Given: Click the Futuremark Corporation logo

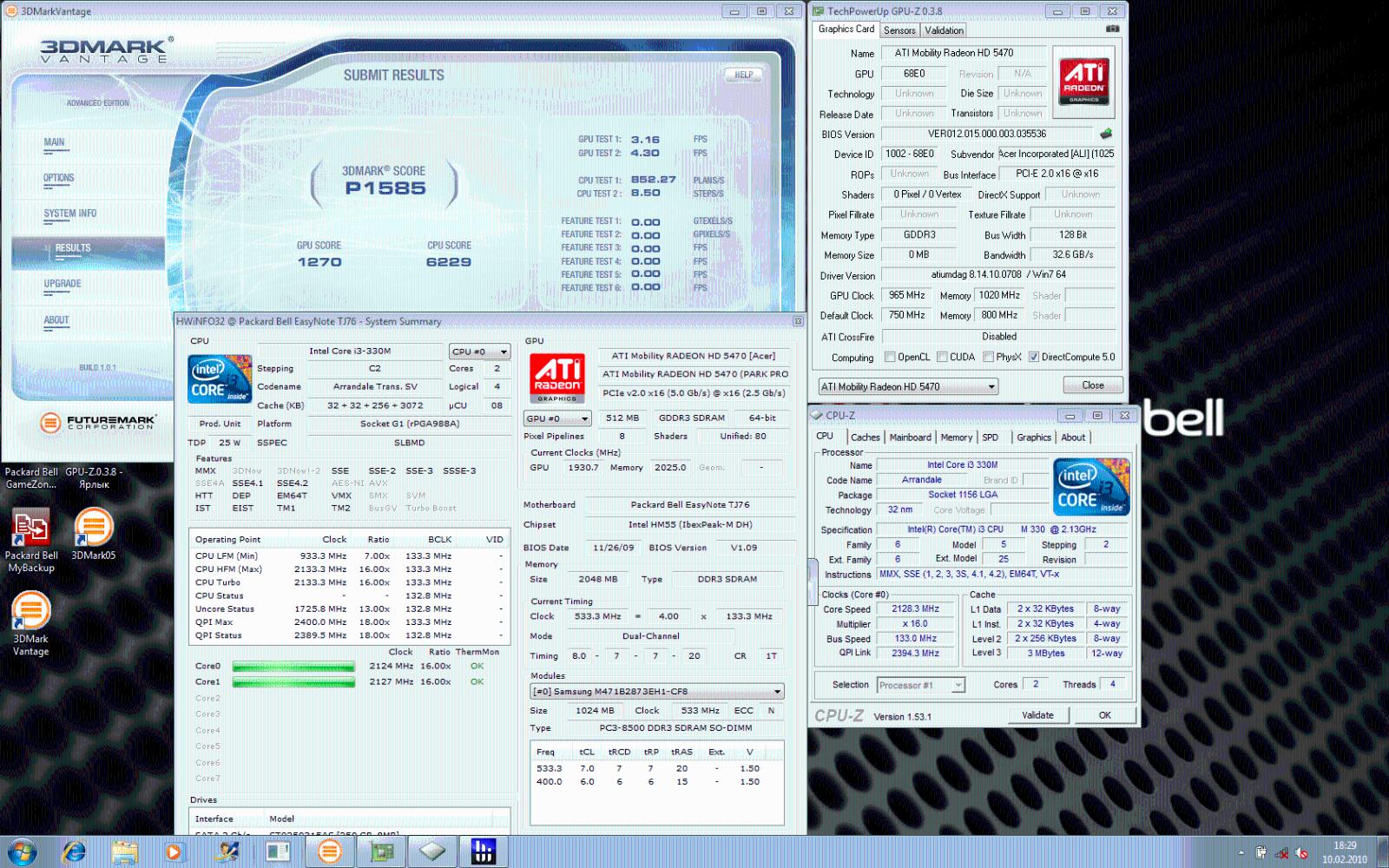Looking at the screenshot, I should 98,423.
